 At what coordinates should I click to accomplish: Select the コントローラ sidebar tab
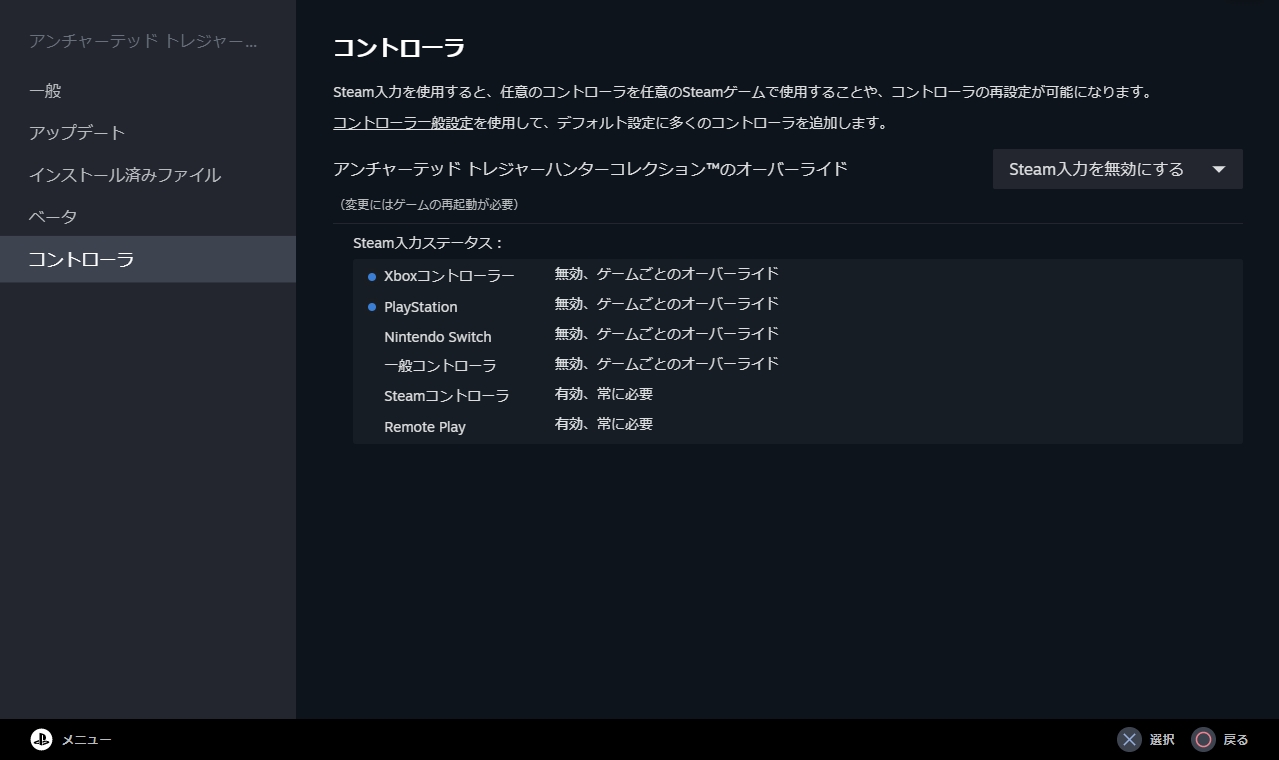tap(81, 260)
